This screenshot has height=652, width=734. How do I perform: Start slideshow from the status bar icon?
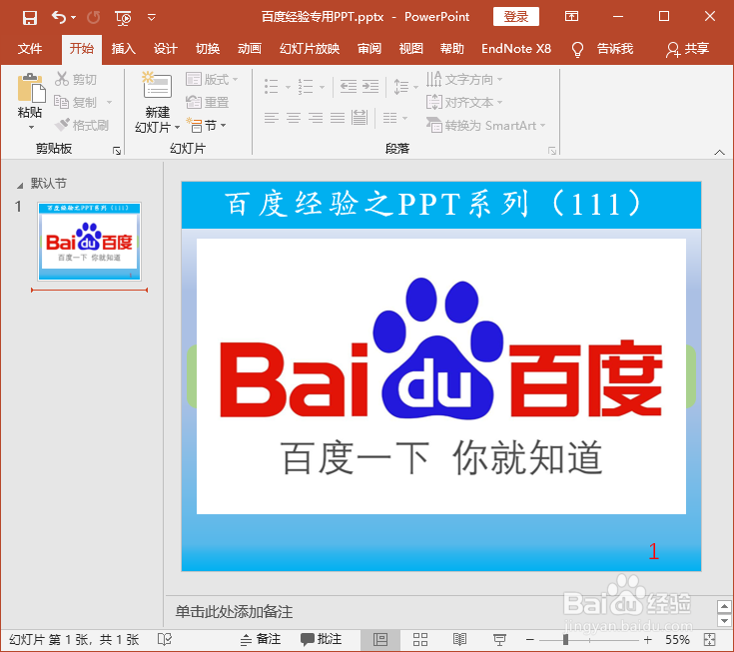[500, 639]
